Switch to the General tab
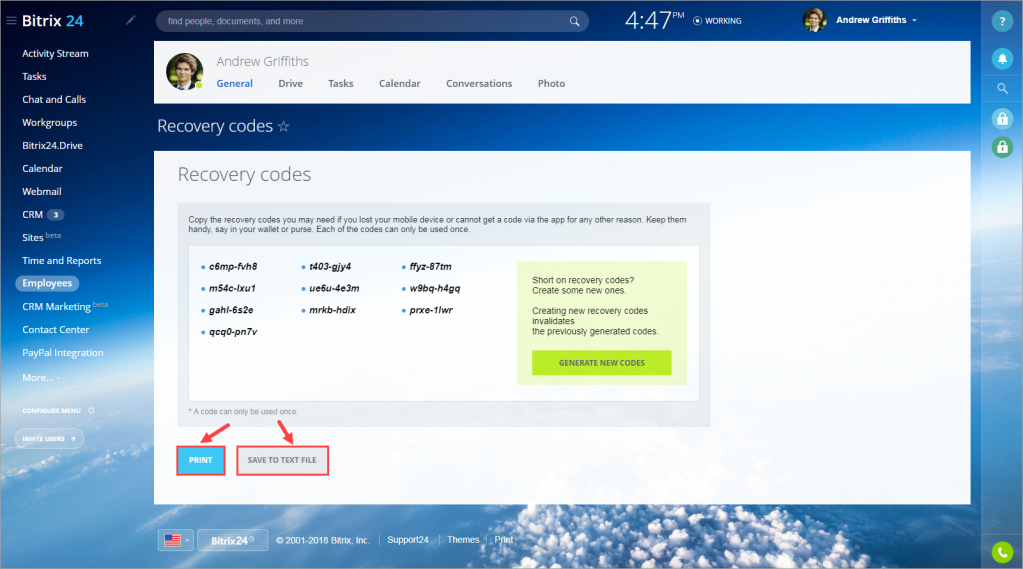Image resolution: width=1023 pixels, height=569 pixels. [234, 84]
